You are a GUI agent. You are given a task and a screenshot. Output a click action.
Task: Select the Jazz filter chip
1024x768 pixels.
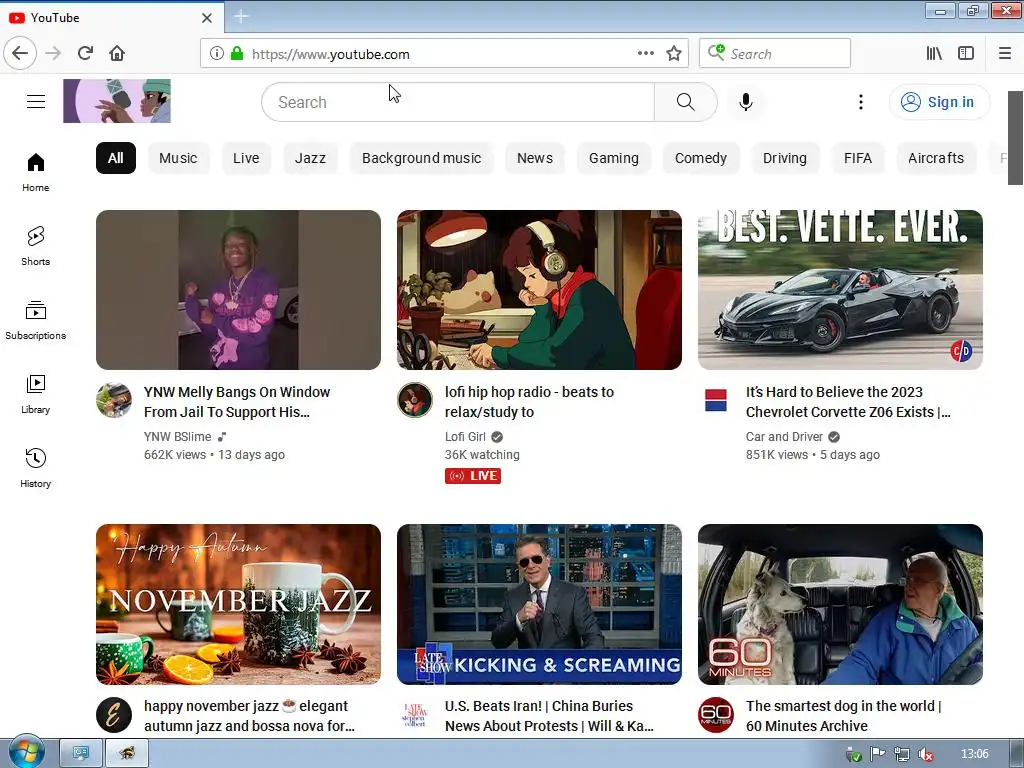310,158
